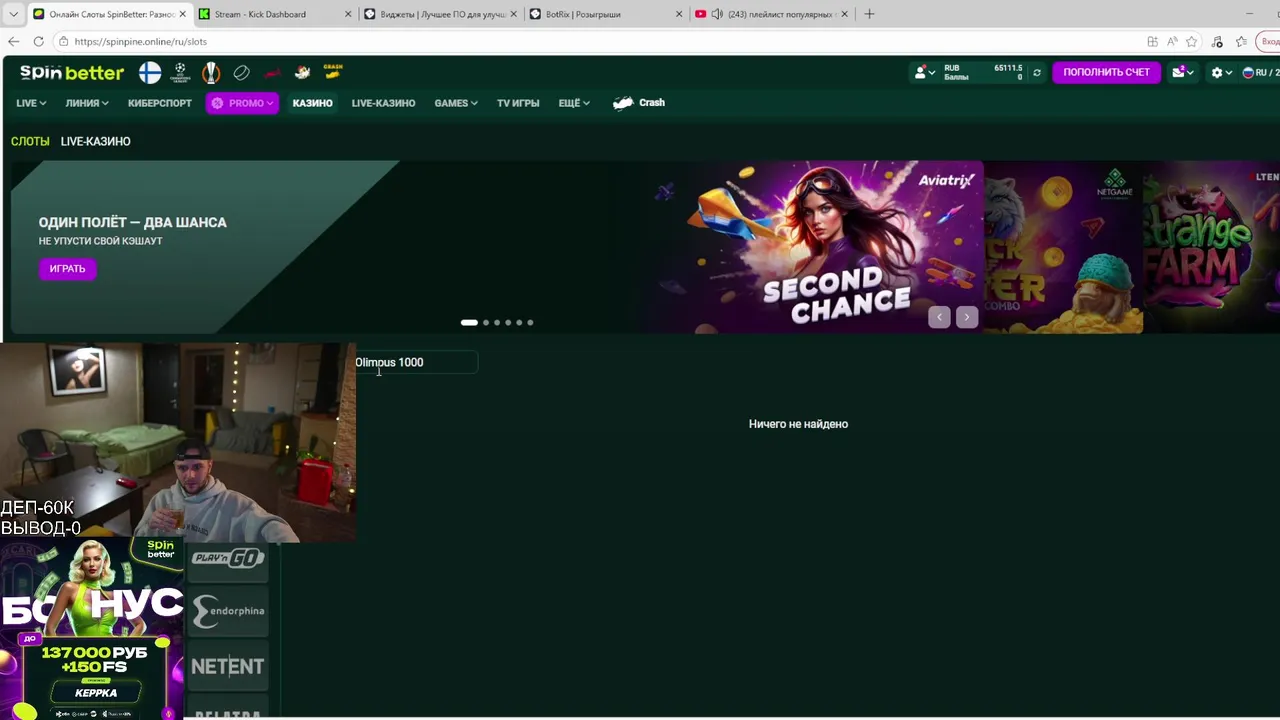This screenshot has height=720, width=1280.
Task: Click the slot search field with Olimpus 1000
Action: pyautogui.click(x=416, y=362)
